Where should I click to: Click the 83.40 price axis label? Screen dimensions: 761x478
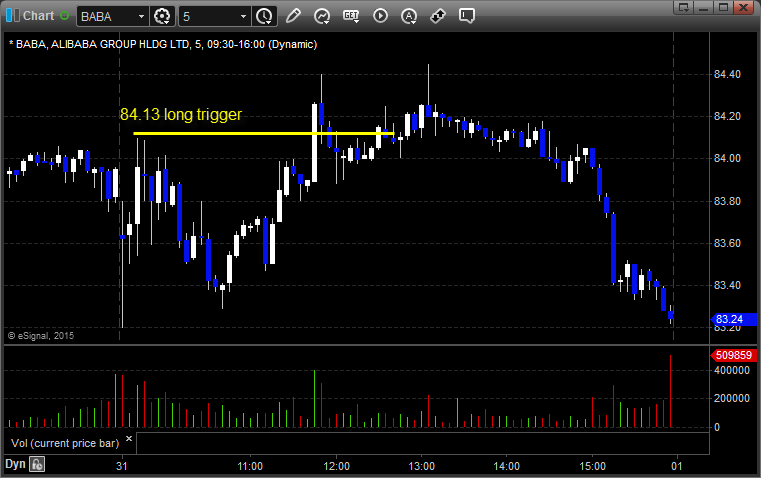(x=728, y=285)
